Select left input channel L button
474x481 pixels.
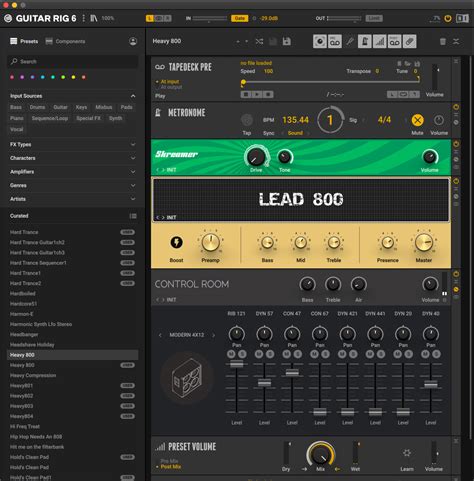click(x=150, y=18)
